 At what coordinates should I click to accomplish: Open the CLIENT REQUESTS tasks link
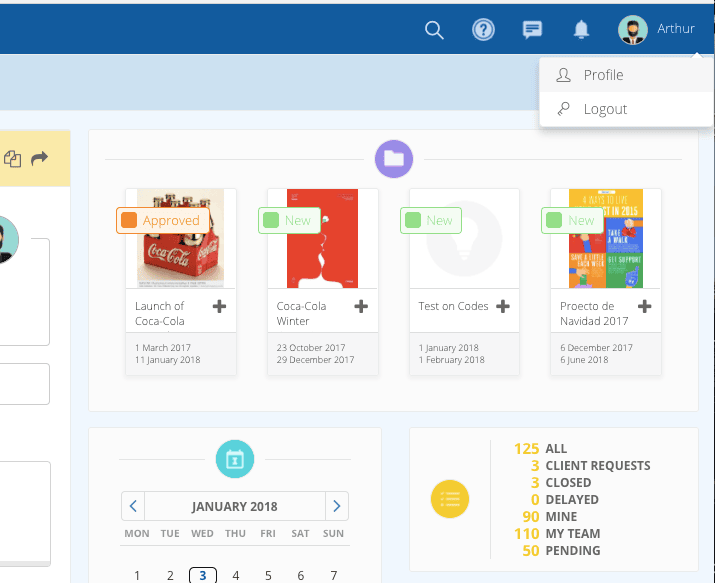tap(597, 466)
